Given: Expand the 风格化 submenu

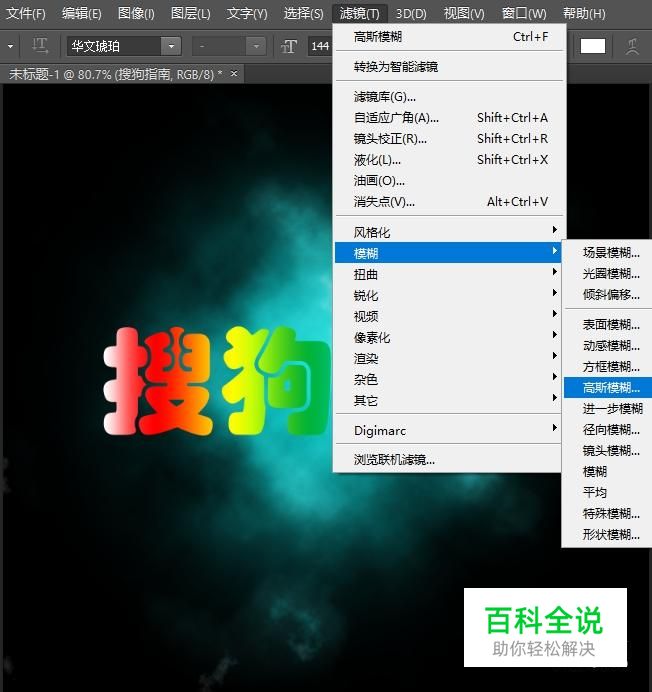Looking at the screenshot, I should coord(448,232).
